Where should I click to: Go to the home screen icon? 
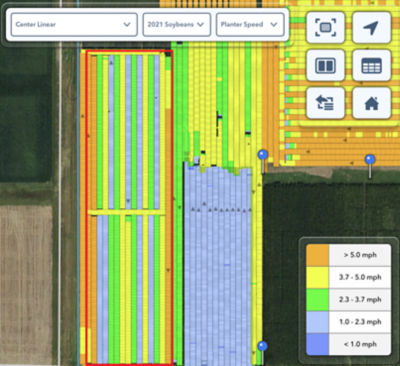pos(371,103)
